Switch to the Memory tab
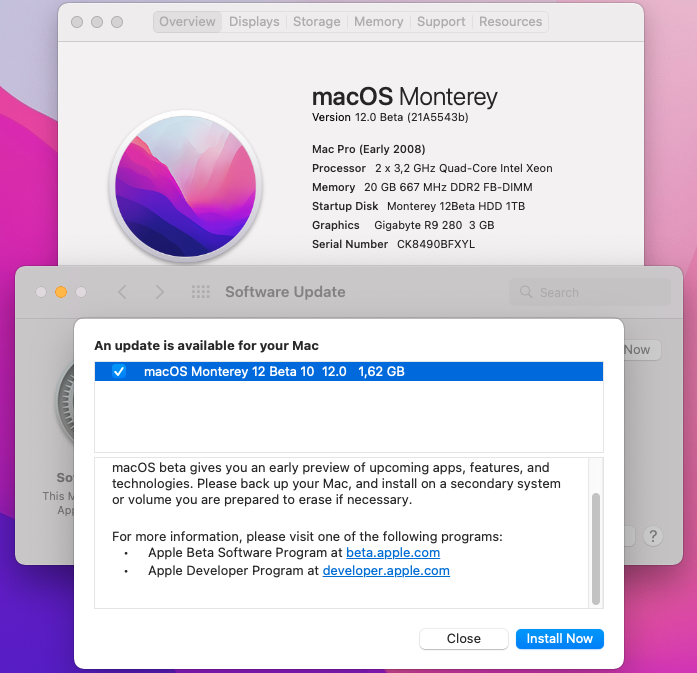697x673 pixels. point(378,22)
